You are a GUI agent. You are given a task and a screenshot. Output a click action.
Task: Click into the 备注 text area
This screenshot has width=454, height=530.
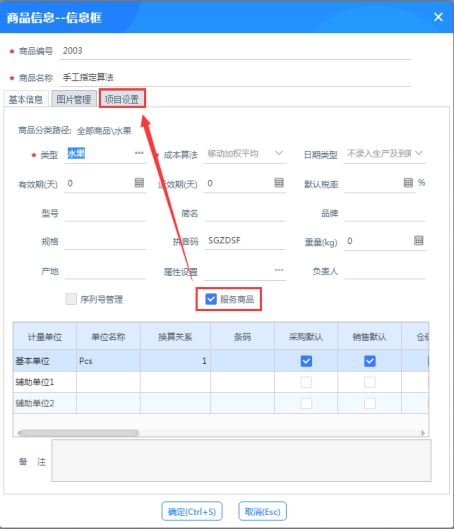(x=241, y=461)
